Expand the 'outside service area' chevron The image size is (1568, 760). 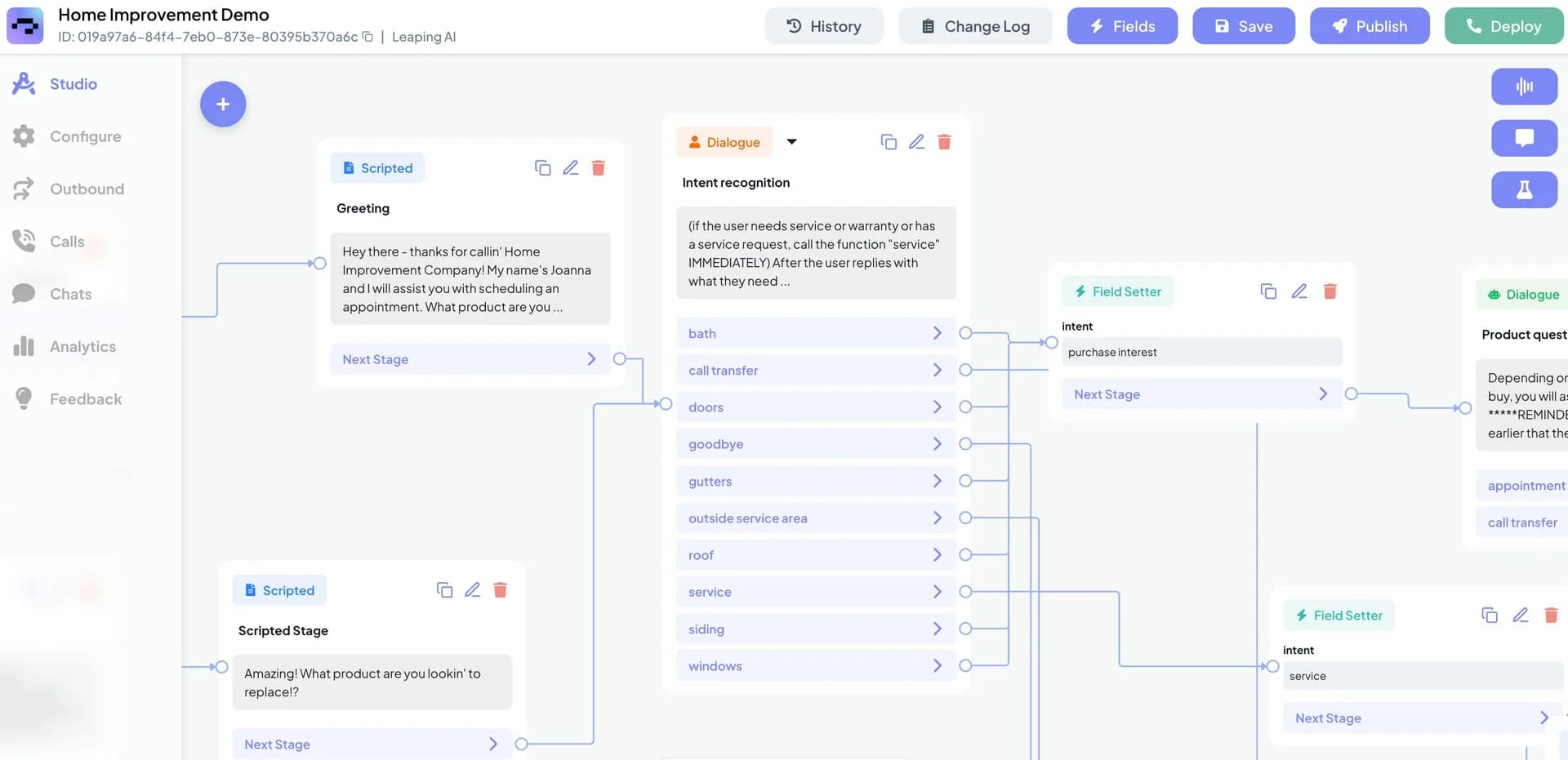(937, 518)
